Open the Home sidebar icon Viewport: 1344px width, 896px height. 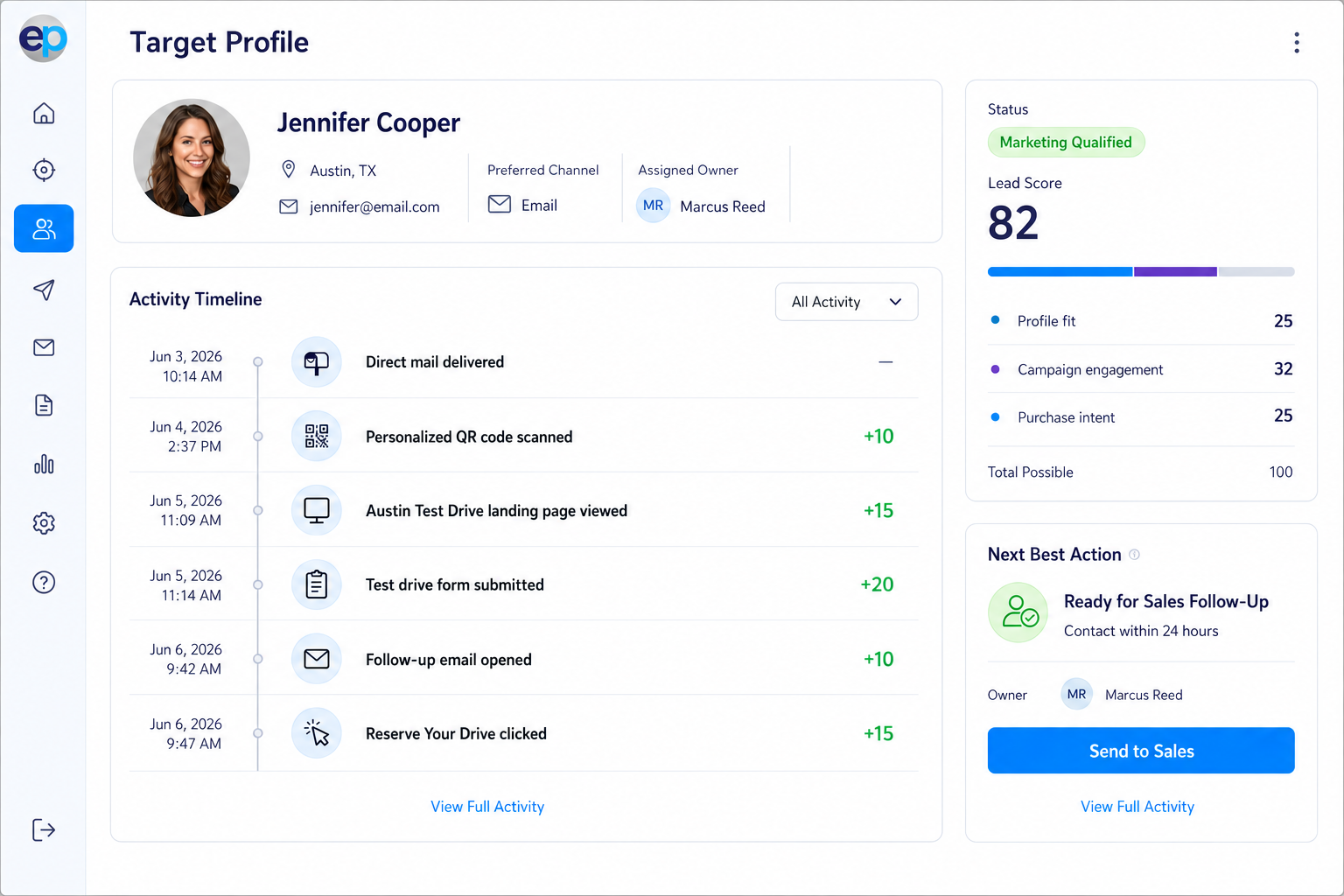[x=44, y=113]
